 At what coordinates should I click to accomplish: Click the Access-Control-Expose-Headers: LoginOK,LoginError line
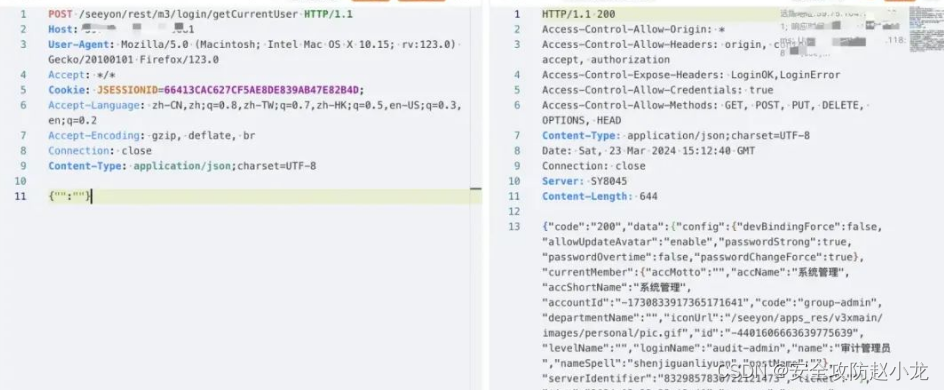pyautogui.click(x=691, y=75)
